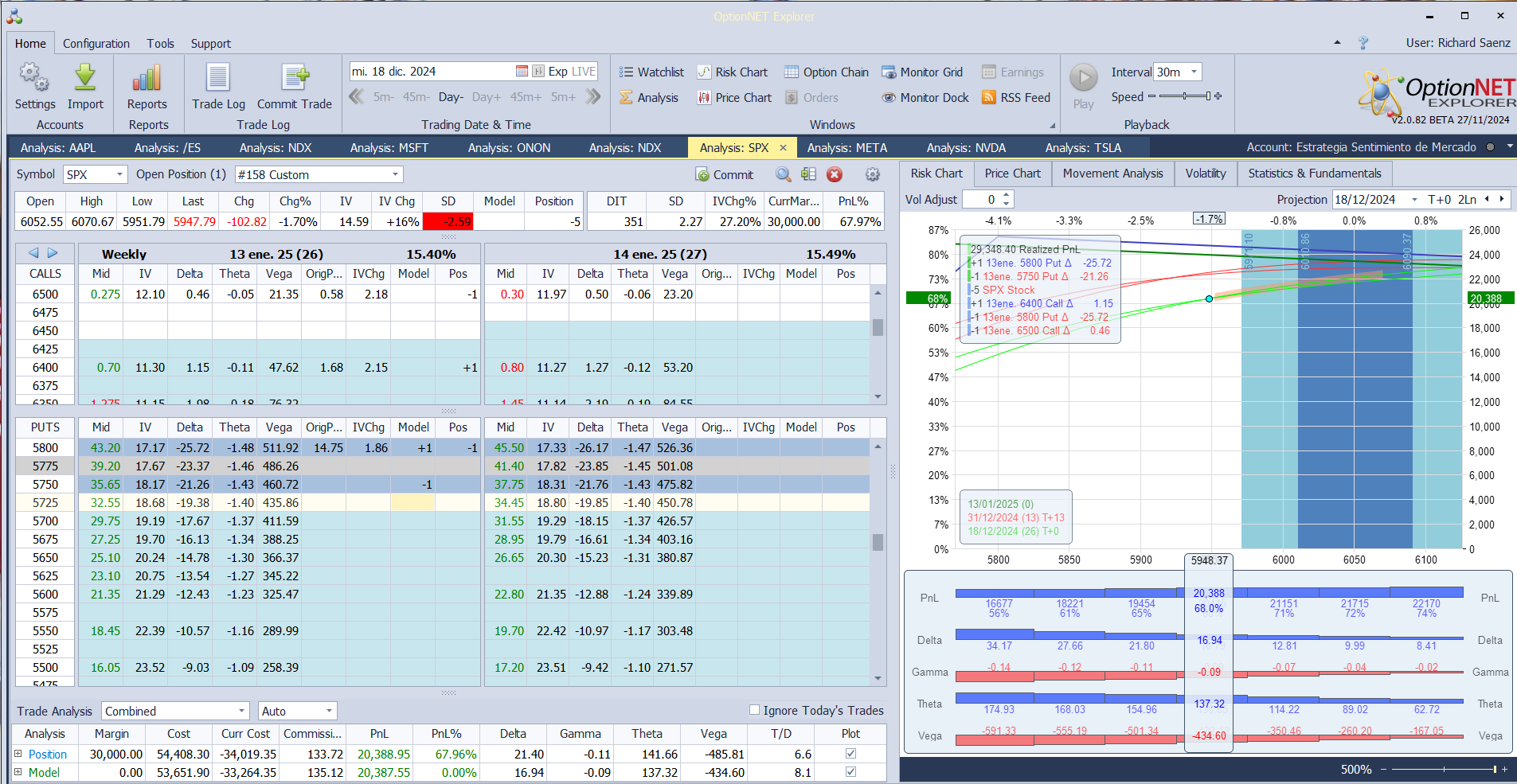Open the Monitor Grid window
This screenshot has width=1517, height=784.
click(x=922, y=72)
